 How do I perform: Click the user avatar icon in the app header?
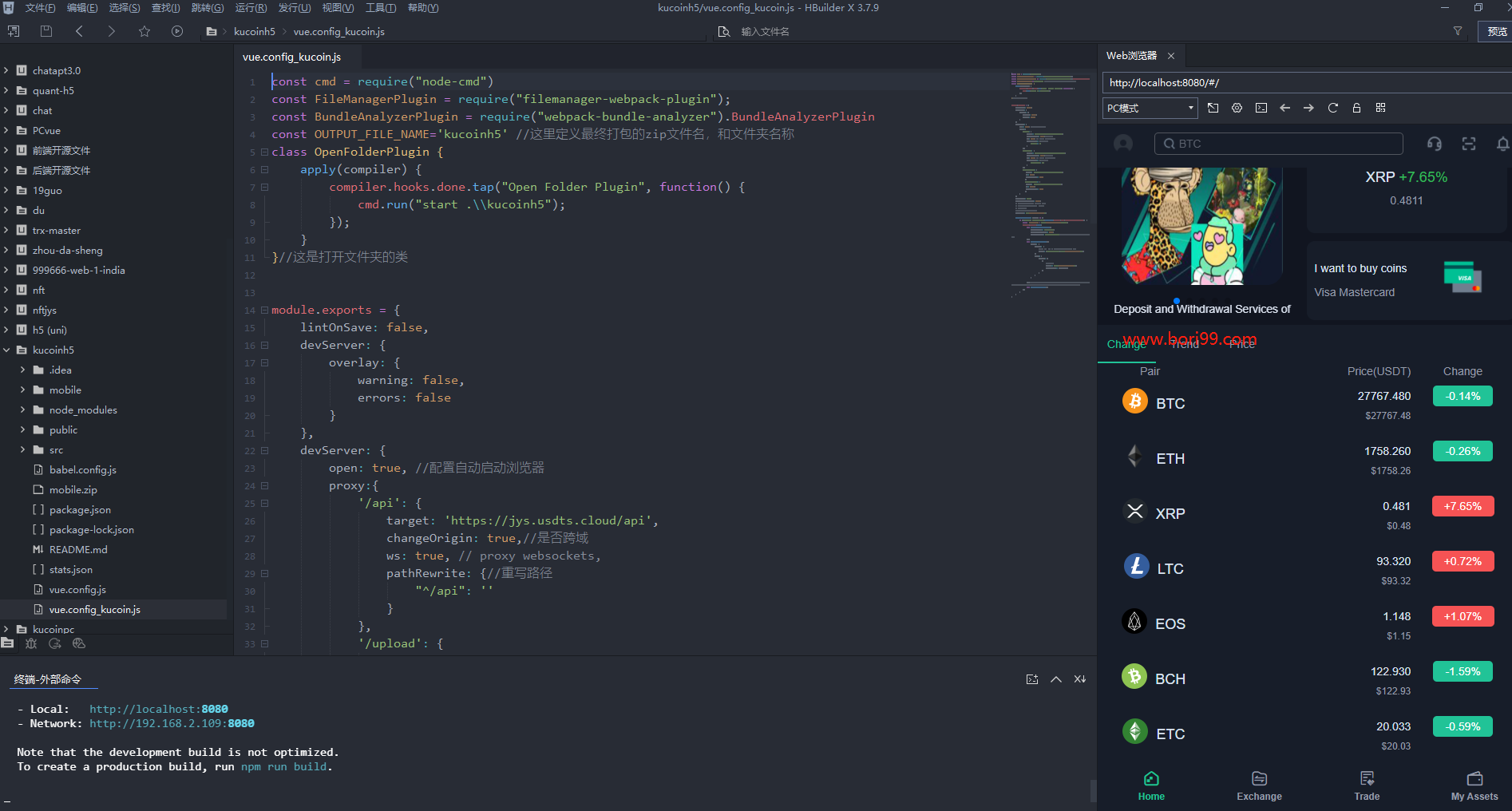point(1123,144)
